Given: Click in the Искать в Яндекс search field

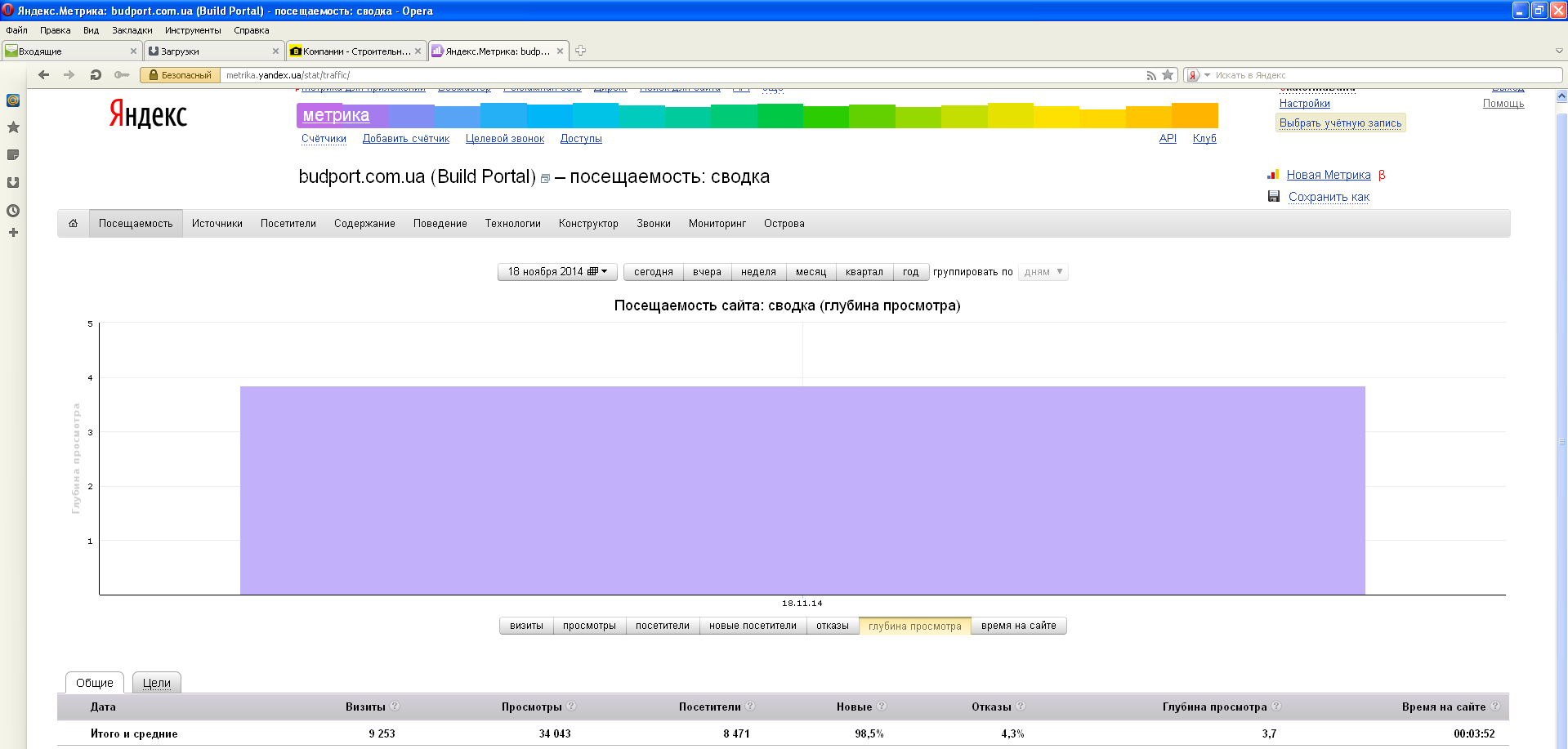Looking at the screenshot, I should point(1385,75).
